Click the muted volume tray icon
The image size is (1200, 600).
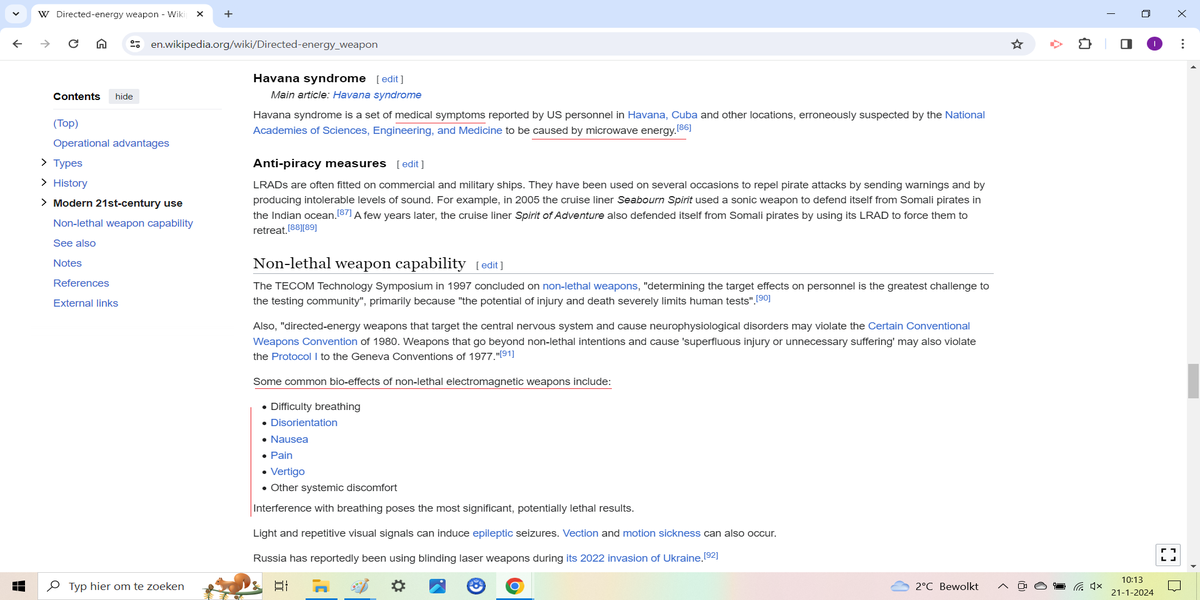tap(1097, 586)
